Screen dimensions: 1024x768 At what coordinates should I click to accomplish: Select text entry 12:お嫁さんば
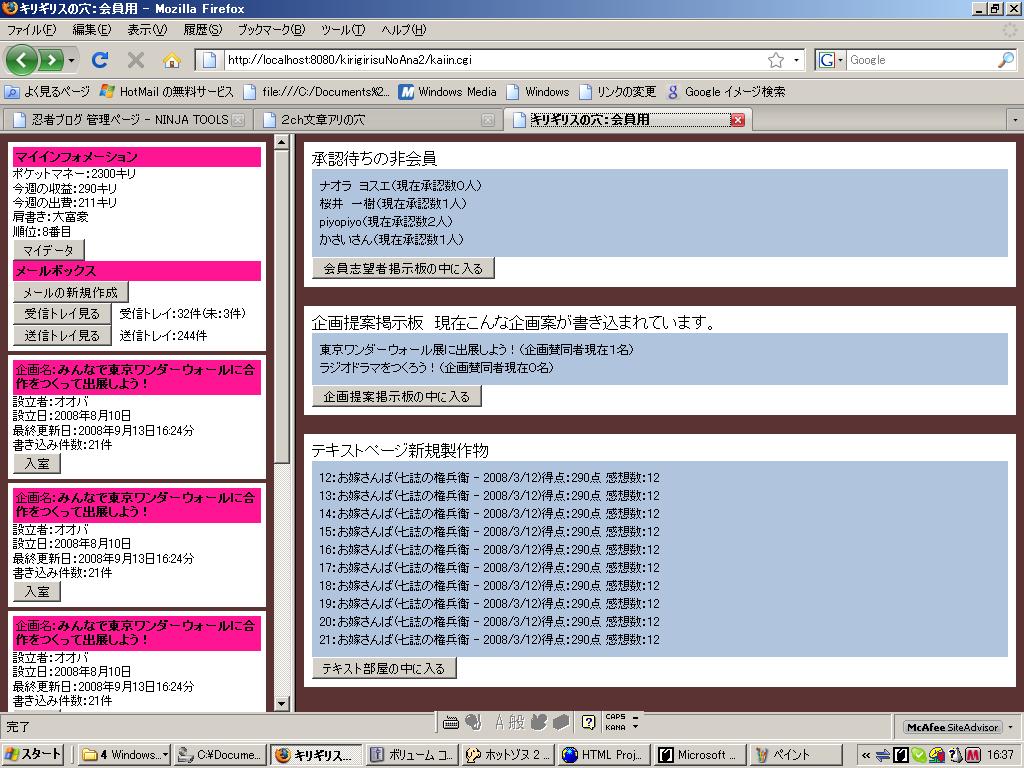489,477
